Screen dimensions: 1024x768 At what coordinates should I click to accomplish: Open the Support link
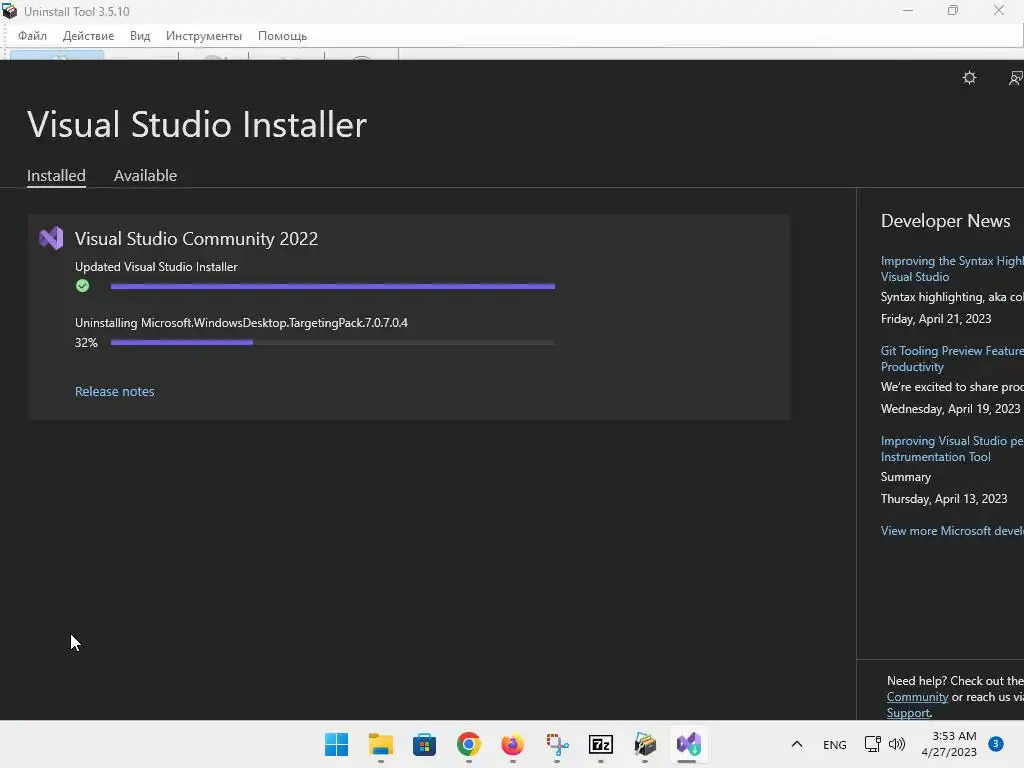tap(908, 713)
